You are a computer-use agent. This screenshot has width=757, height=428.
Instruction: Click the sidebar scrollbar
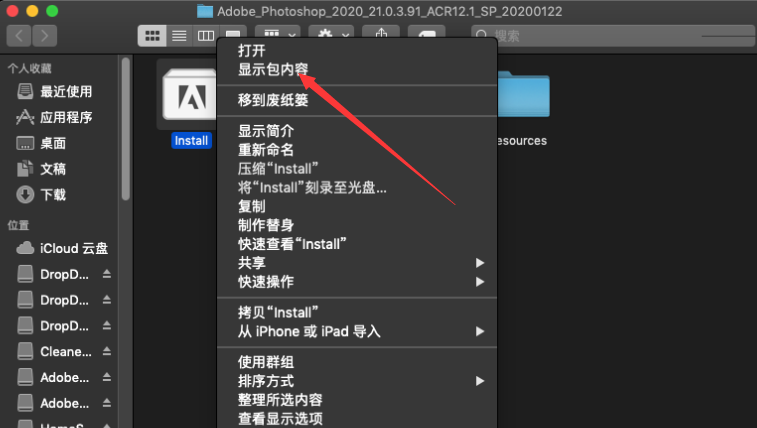point(126,129)
